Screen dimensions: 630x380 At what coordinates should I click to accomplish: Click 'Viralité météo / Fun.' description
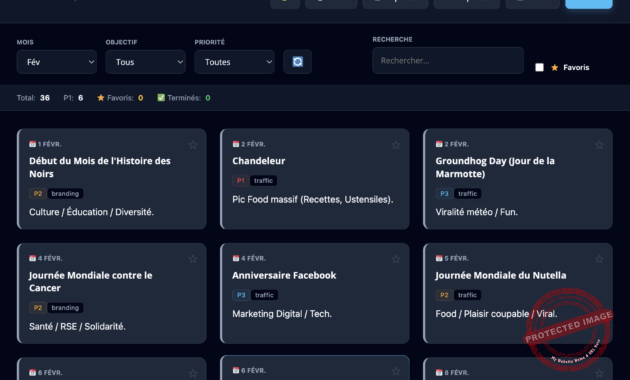[x=477, y=212]
